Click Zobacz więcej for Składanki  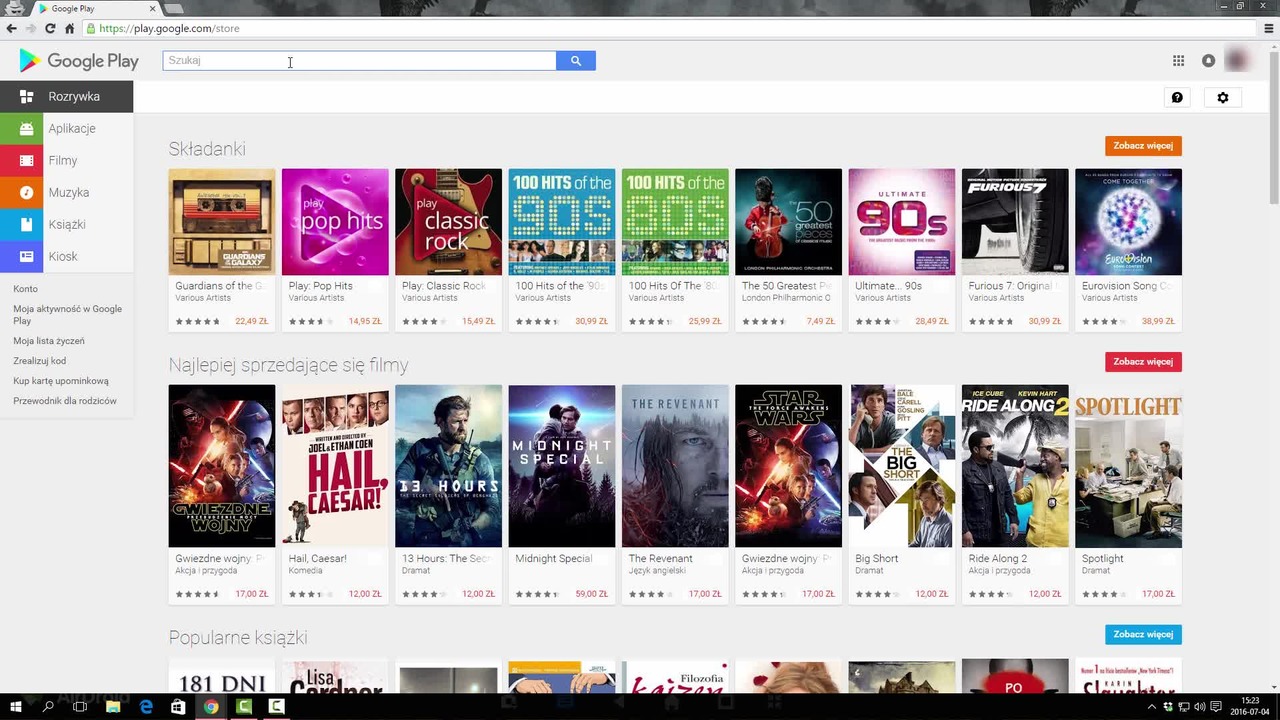tap(1143, 146)
